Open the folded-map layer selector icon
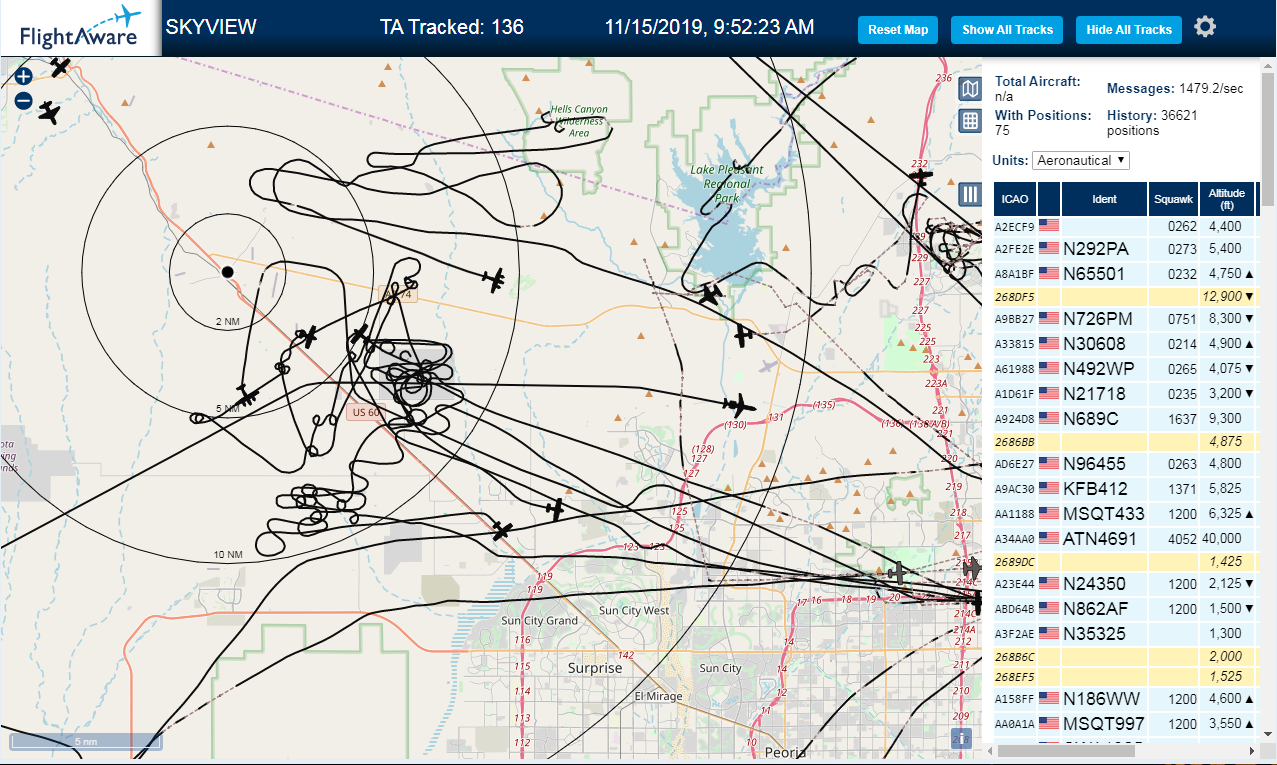 click(969, 90)
